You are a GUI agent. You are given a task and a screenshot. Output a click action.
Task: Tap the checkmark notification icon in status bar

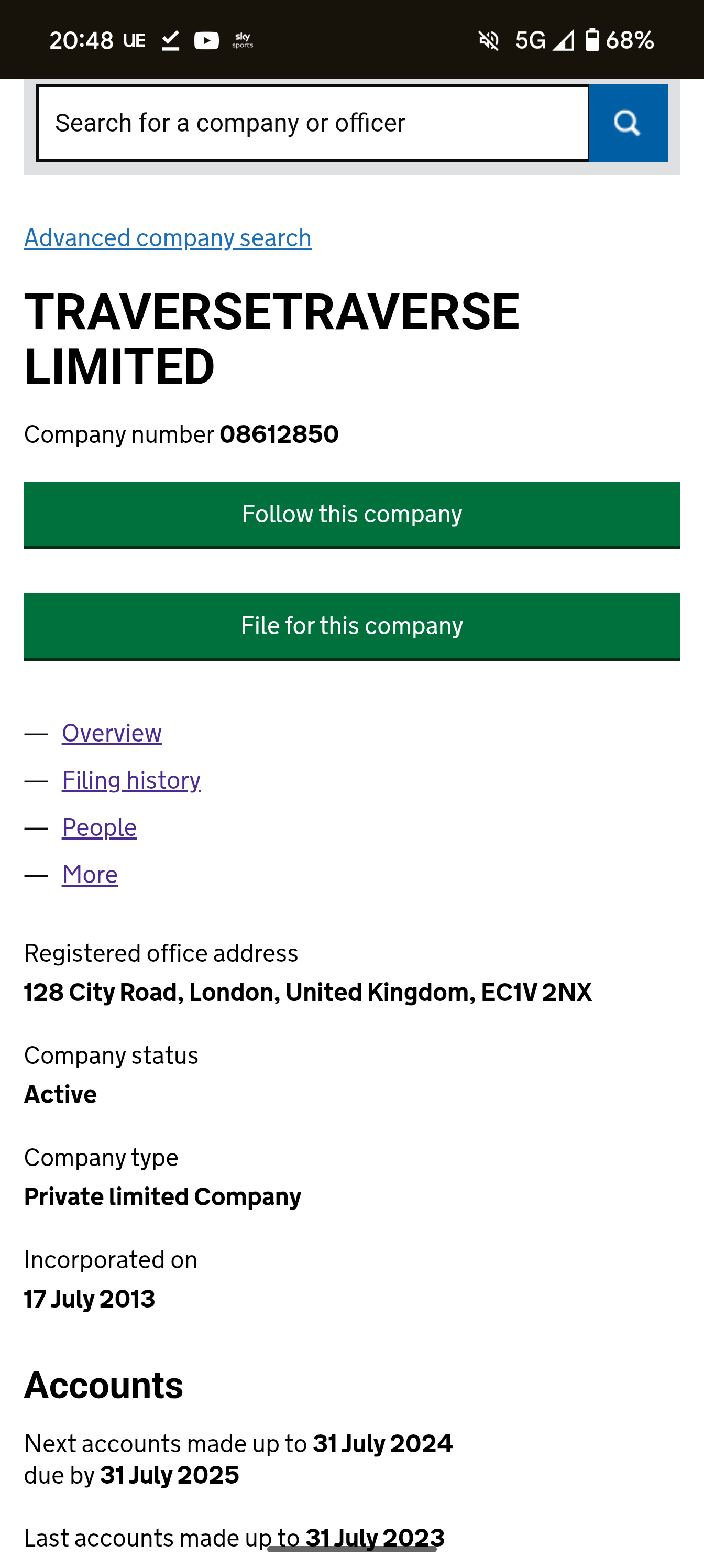(x=171, y=41)
